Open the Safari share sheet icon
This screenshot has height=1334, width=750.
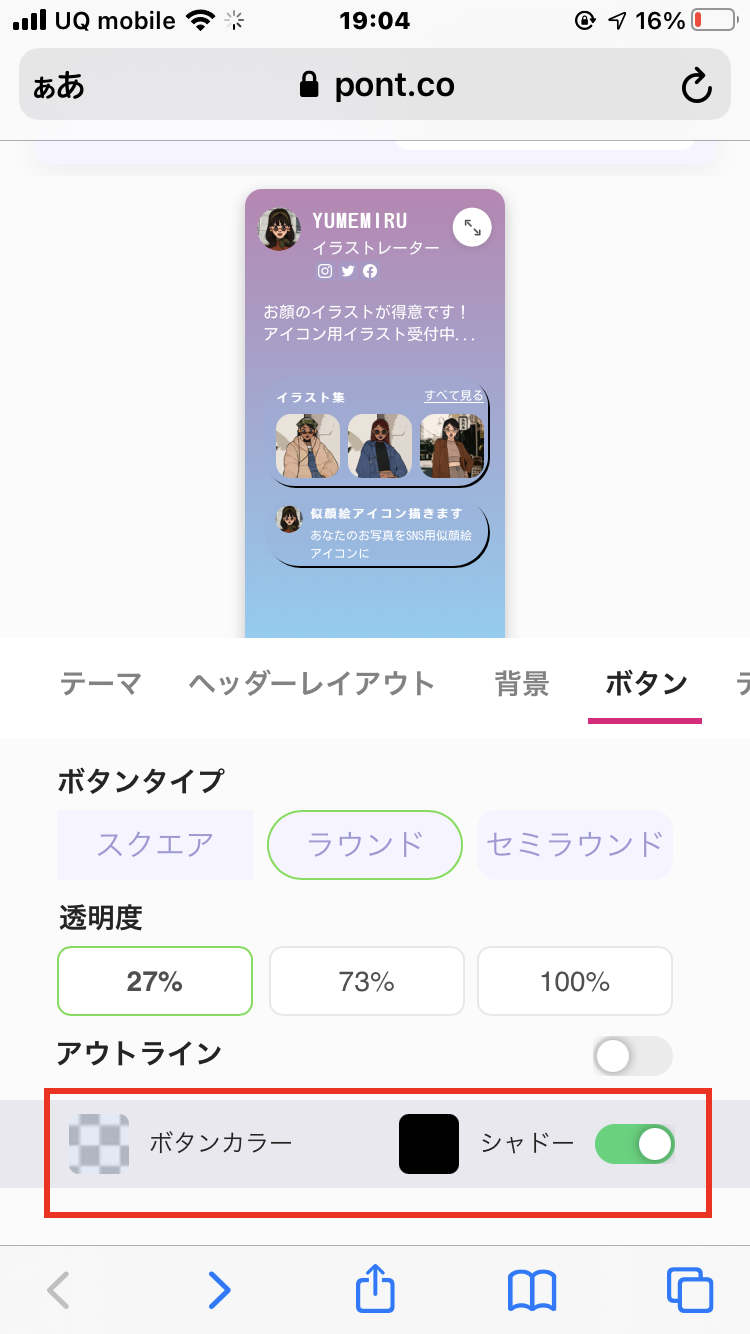tap(376, 1288)
